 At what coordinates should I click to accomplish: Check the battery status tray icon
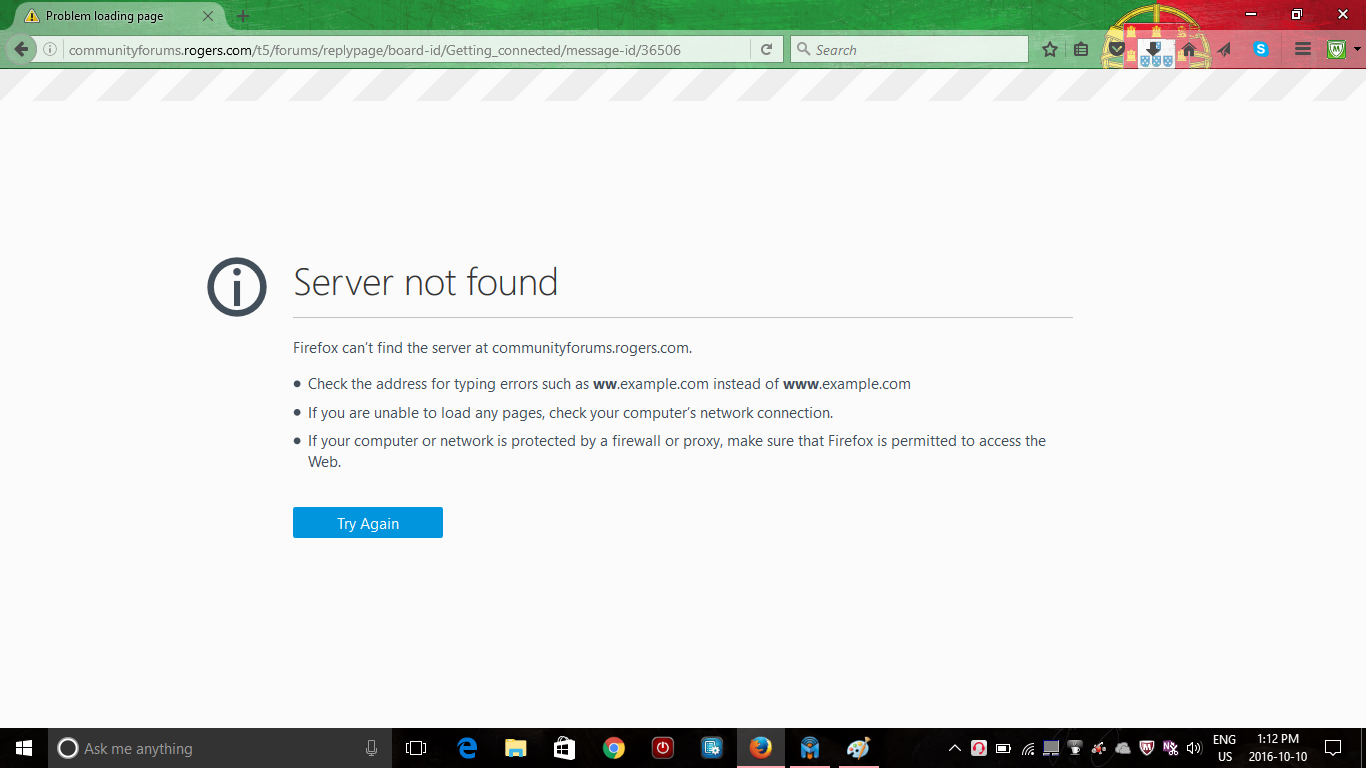pos(1003,748)
